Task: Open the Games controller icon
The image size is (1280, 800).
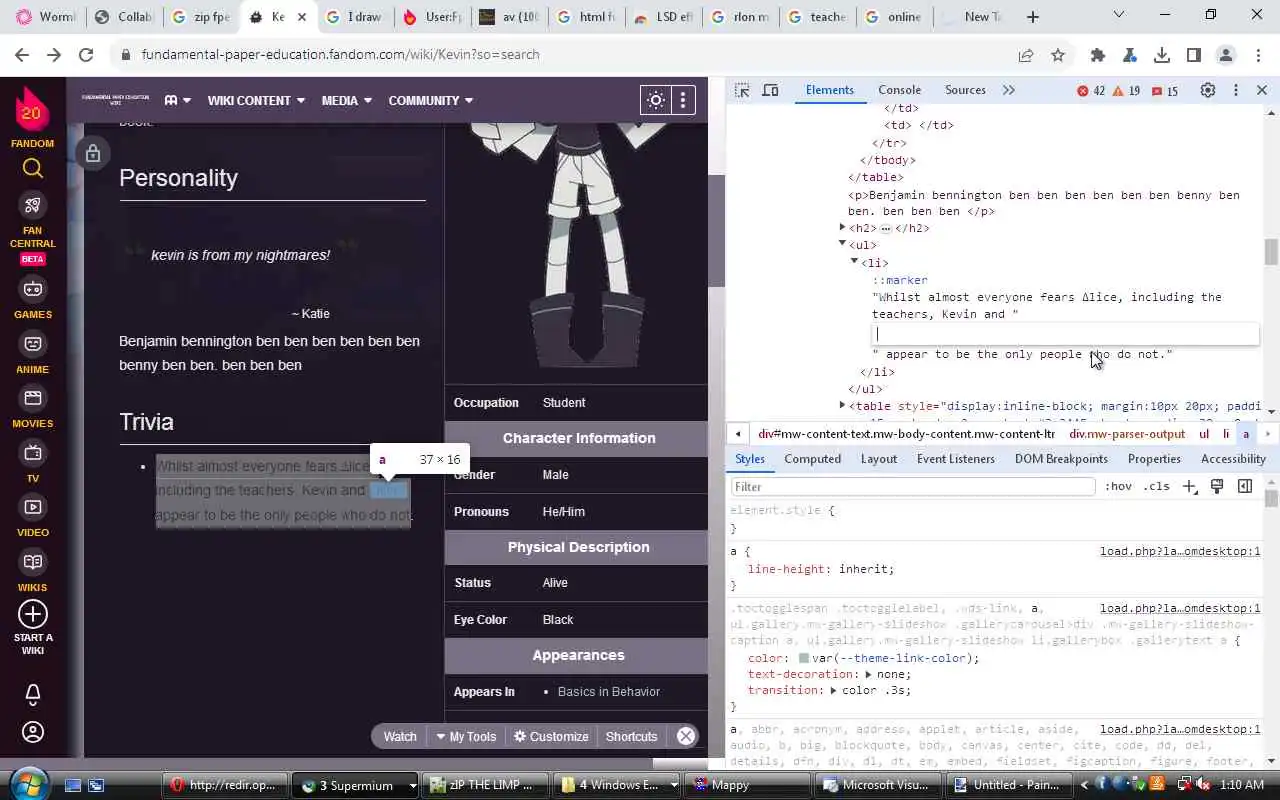Action: [32, 289]
